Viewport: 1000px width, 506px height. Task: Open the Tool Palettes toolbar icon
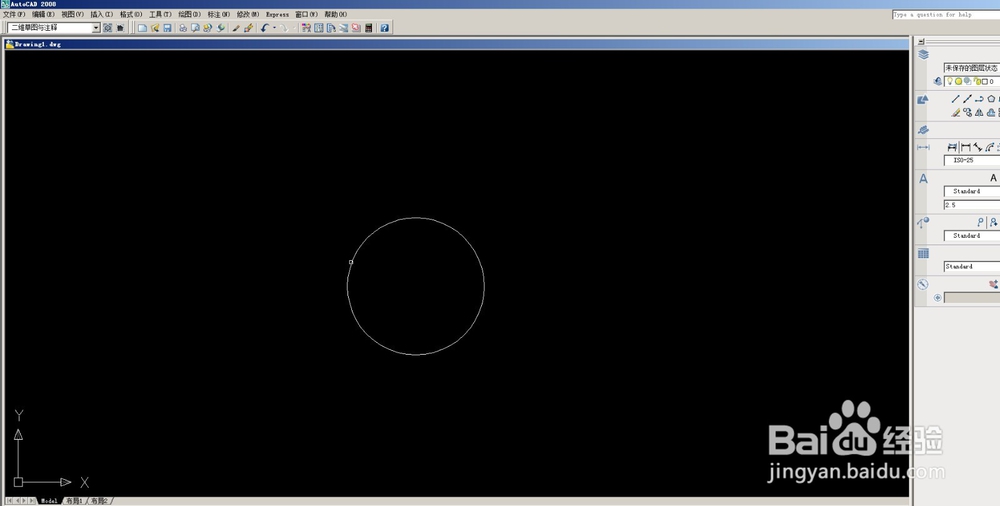click(332, 28)
